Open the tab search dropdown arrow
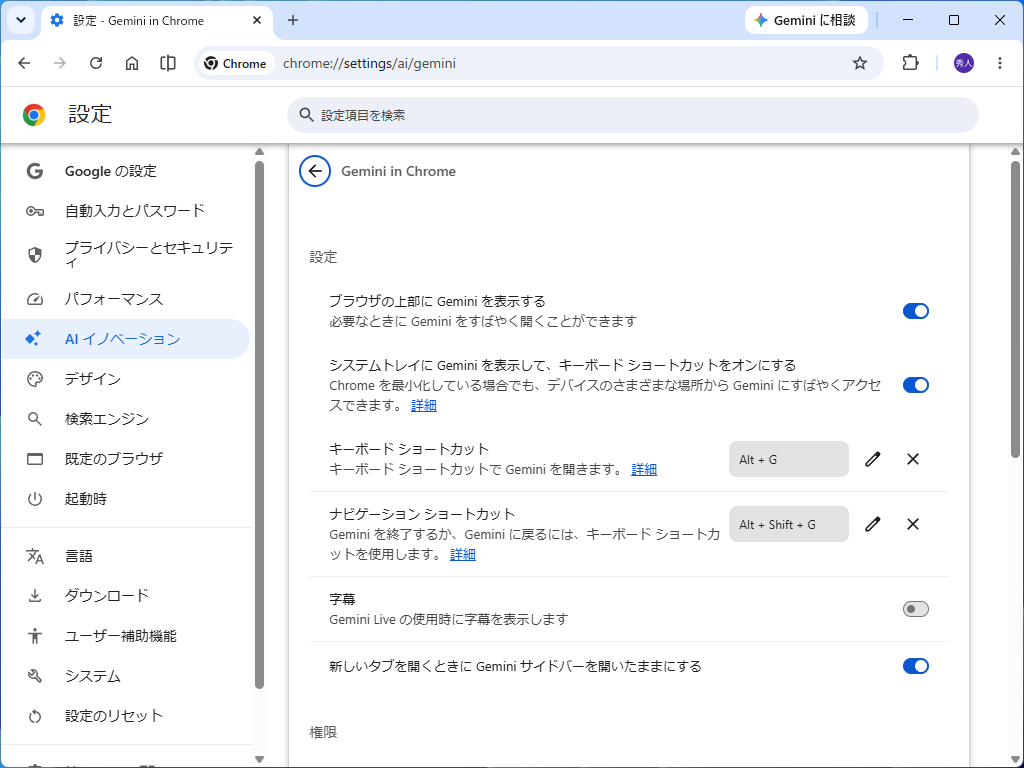 [21, 20]
